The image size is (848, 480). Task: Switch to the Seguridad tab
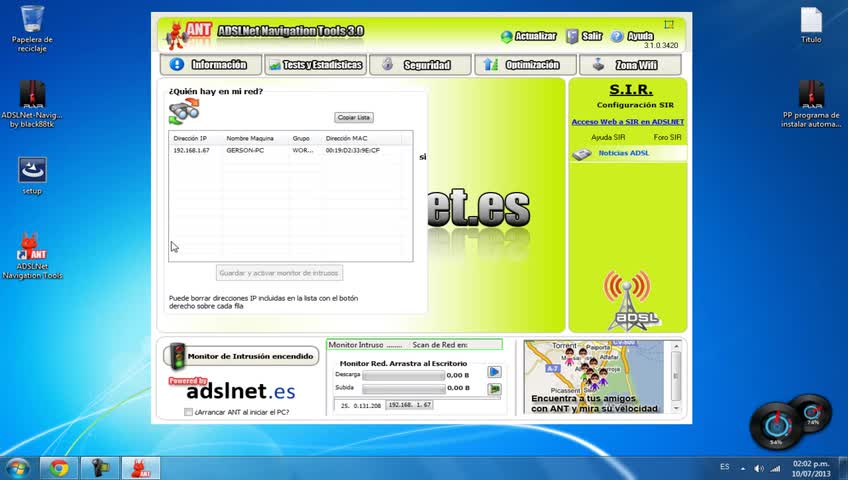420,65
